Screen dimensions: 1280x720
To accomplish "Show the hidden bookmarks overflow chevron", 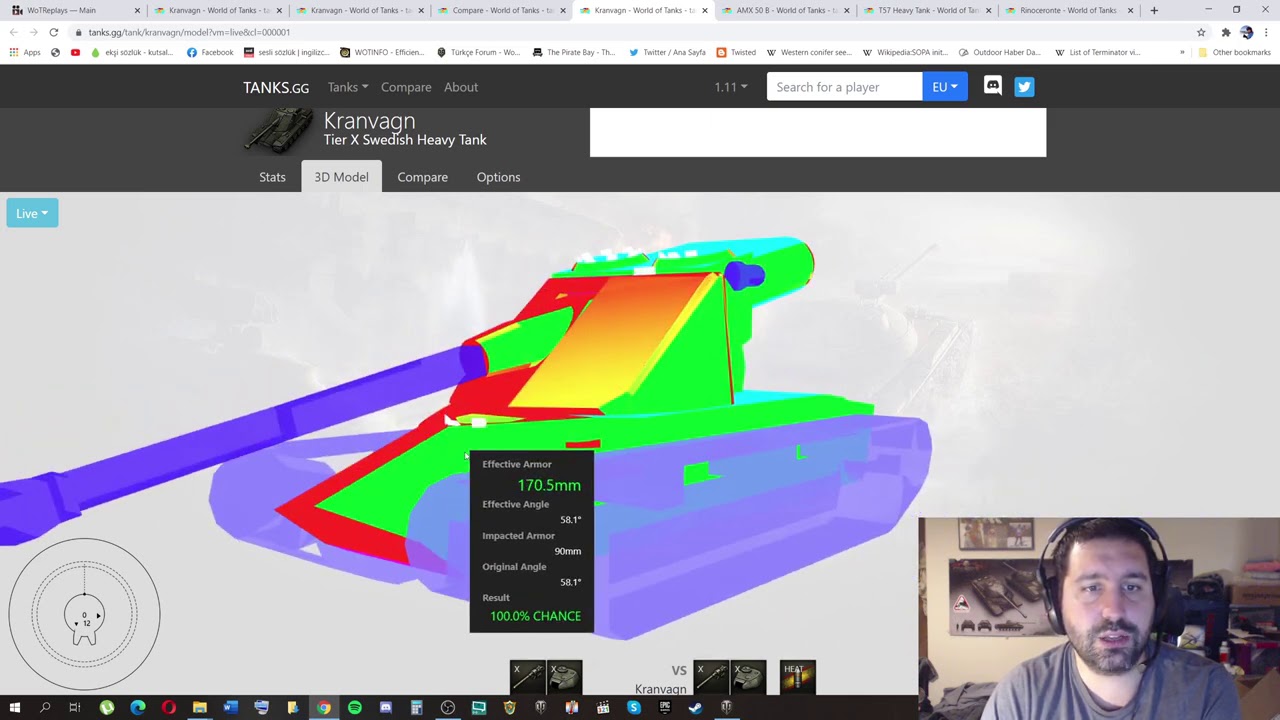I will pos(1182,52).
